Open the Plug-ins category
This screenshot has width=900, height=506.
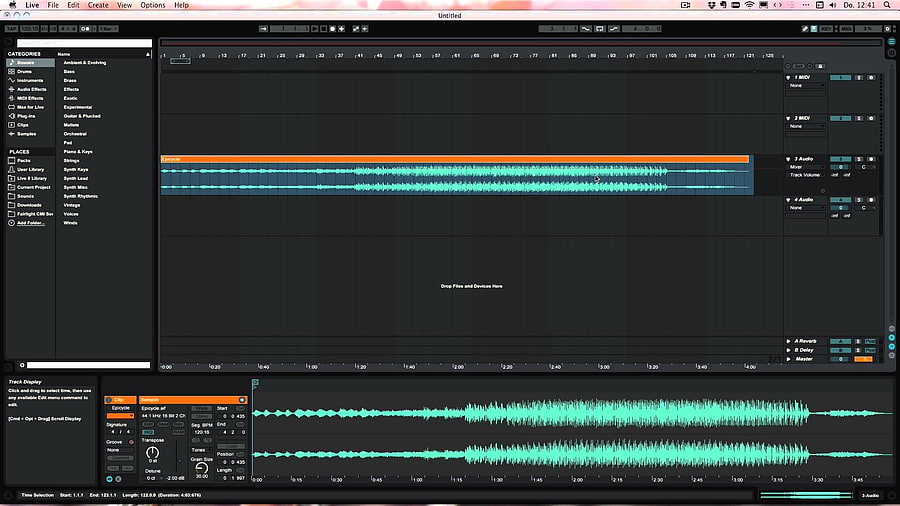click(x=26, y=116)
